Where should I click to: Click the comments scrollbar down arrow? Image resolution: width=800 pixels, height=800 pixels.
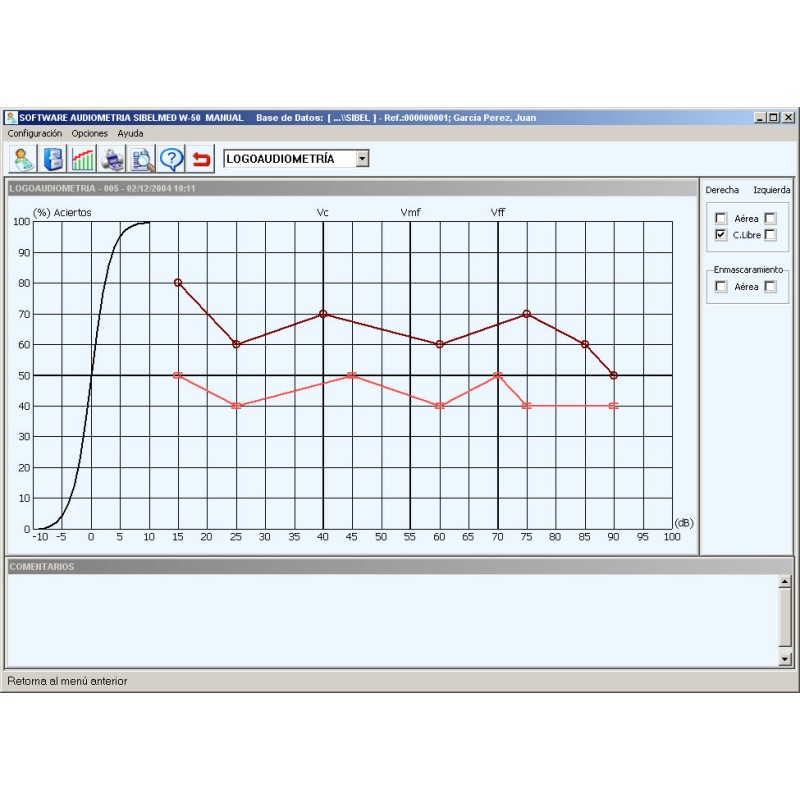(x=785, y=659)
